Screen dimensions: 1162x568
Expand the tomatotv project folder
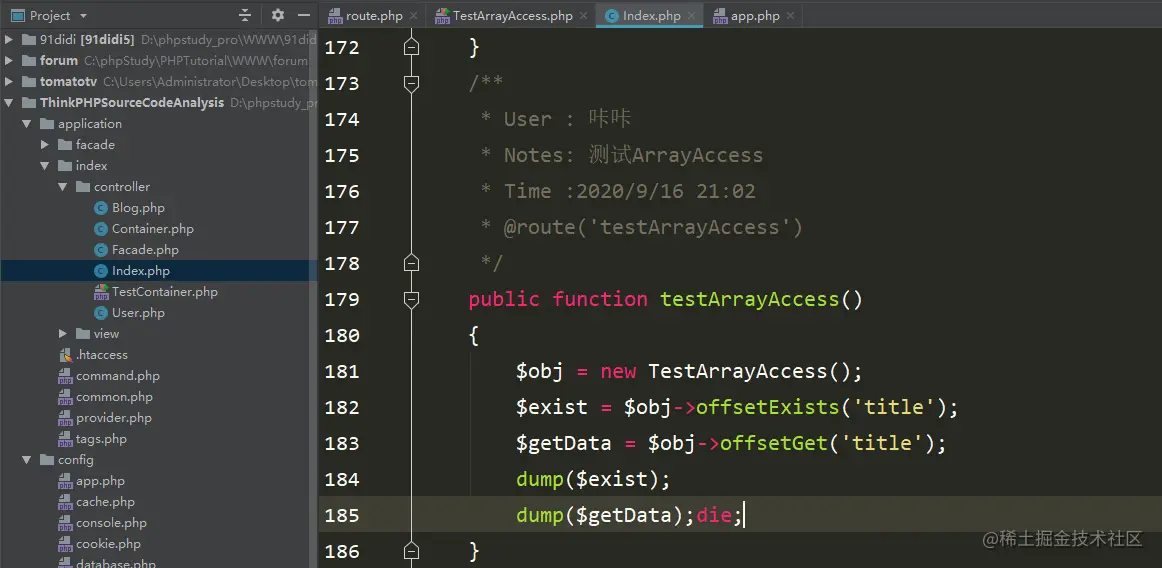[9, 82]
